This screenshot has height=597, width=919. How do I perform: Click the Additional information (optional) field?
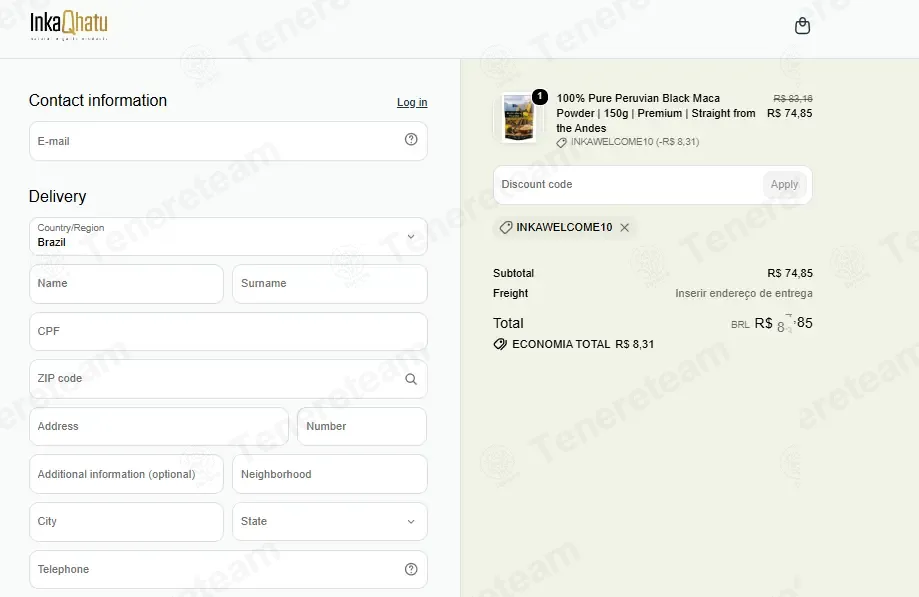(x=126, y=474)
